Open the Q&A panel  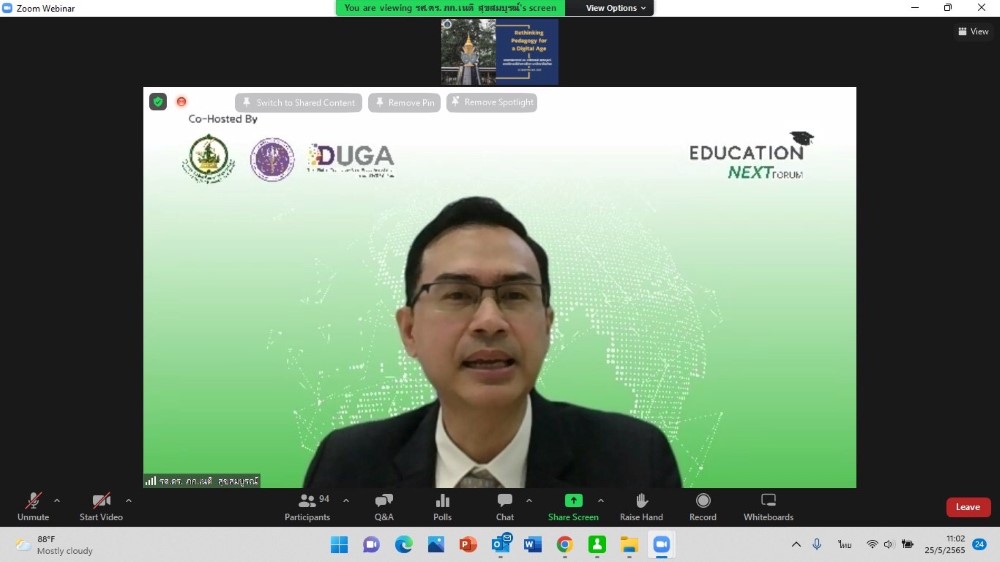(x=384, y=501)
